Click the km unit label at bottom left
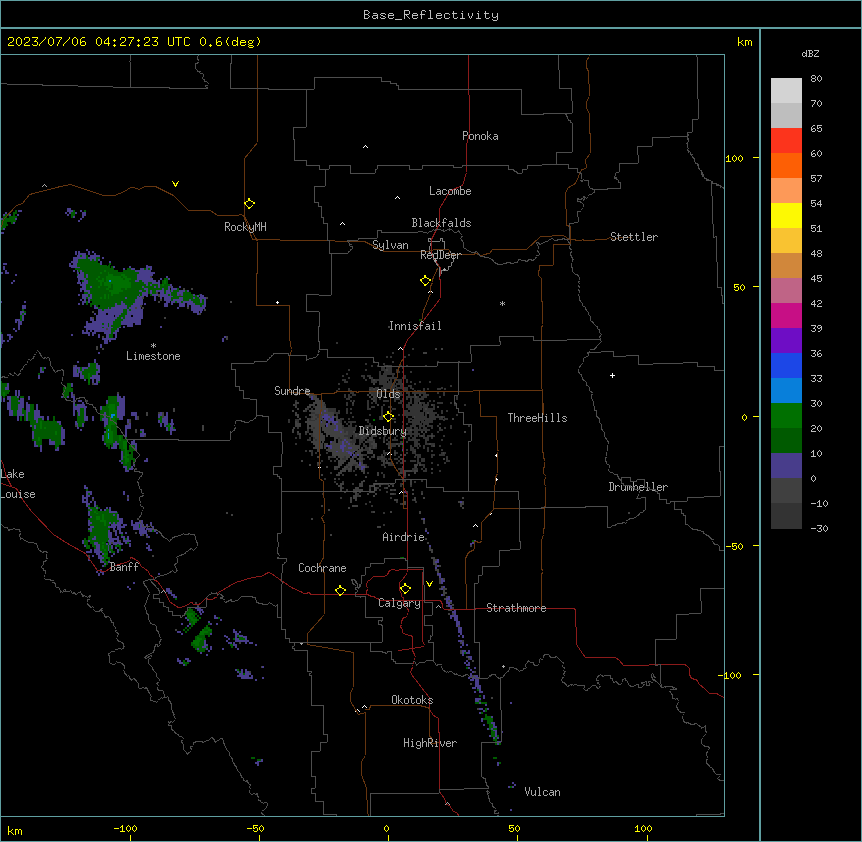 (x=14, y=830)
